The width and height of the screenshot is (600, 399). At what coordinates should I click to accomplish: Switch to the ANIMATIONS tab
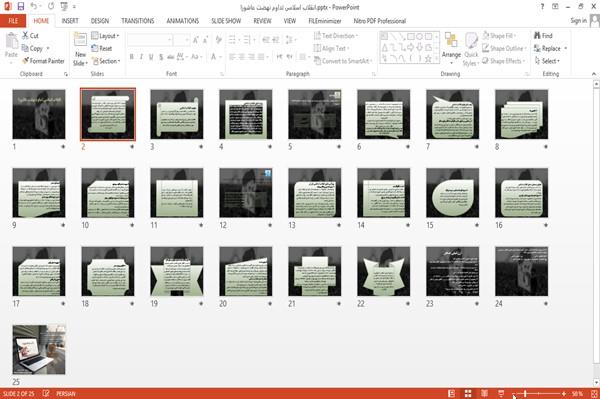[183, 21]
